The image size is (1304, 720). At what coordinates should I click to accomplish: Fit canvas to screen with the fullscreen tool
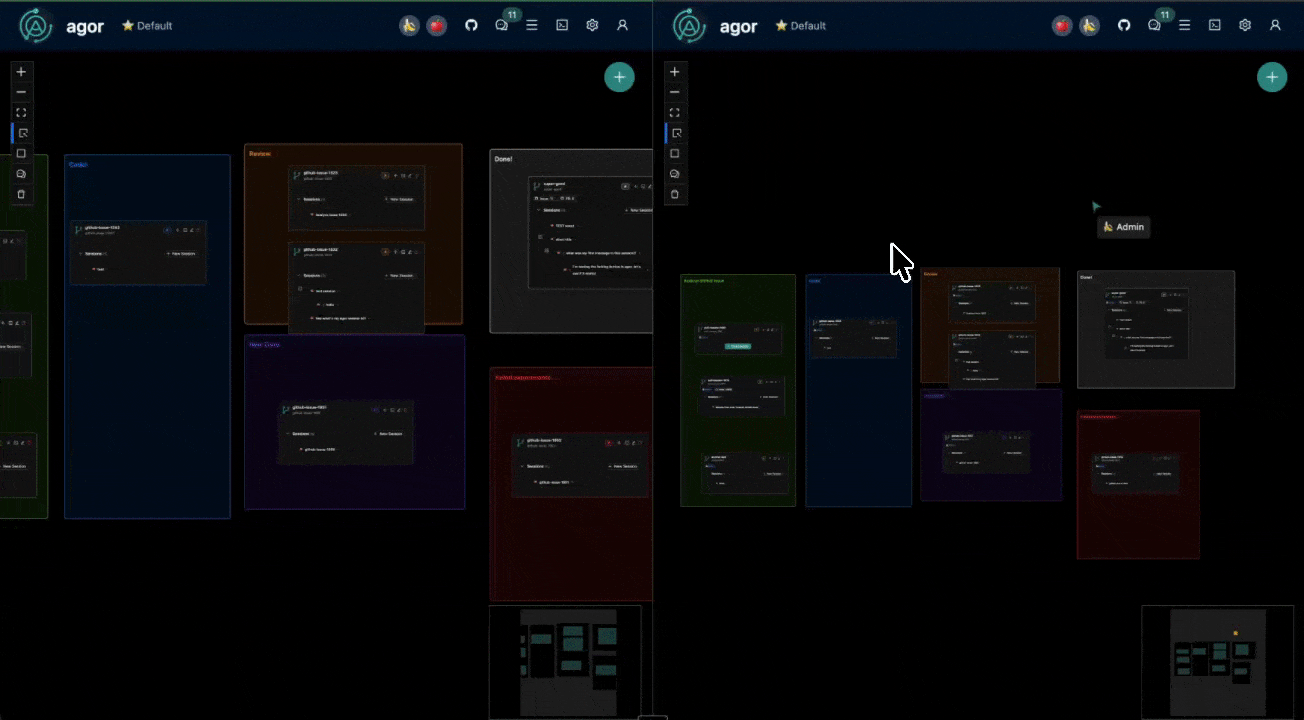pyautogui.click(x=21, y=112)
